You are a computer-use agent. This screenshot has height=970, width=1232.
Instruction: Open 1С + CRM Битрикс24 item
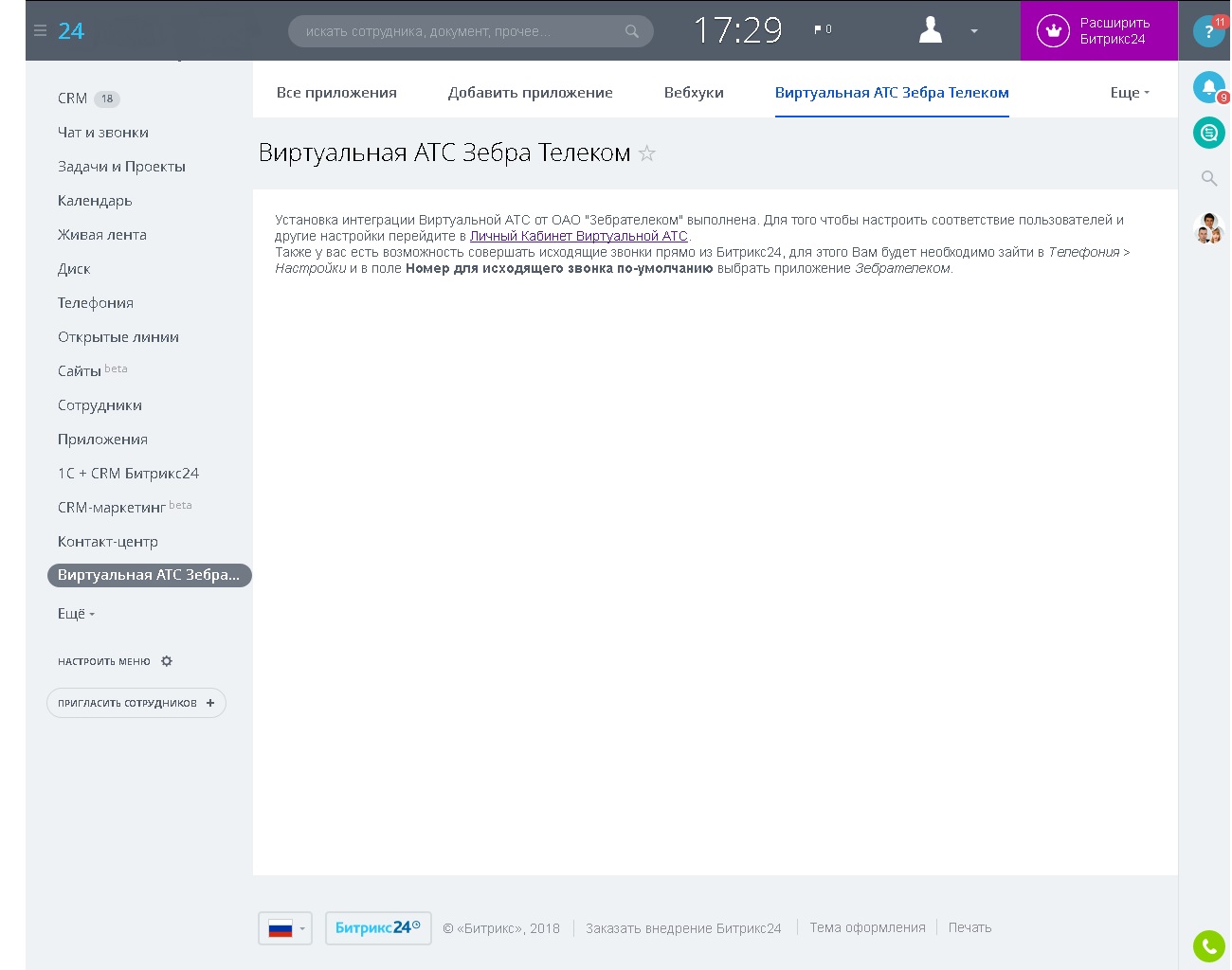(128, 474)
